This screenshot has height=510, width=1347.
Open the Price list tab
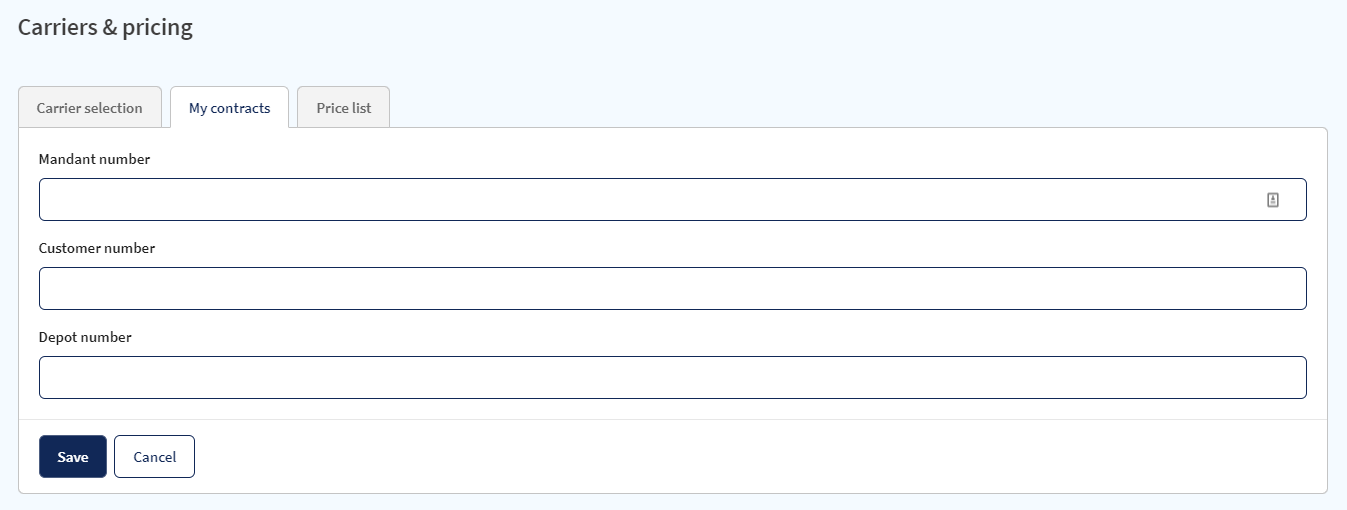[x=344, y=108]
